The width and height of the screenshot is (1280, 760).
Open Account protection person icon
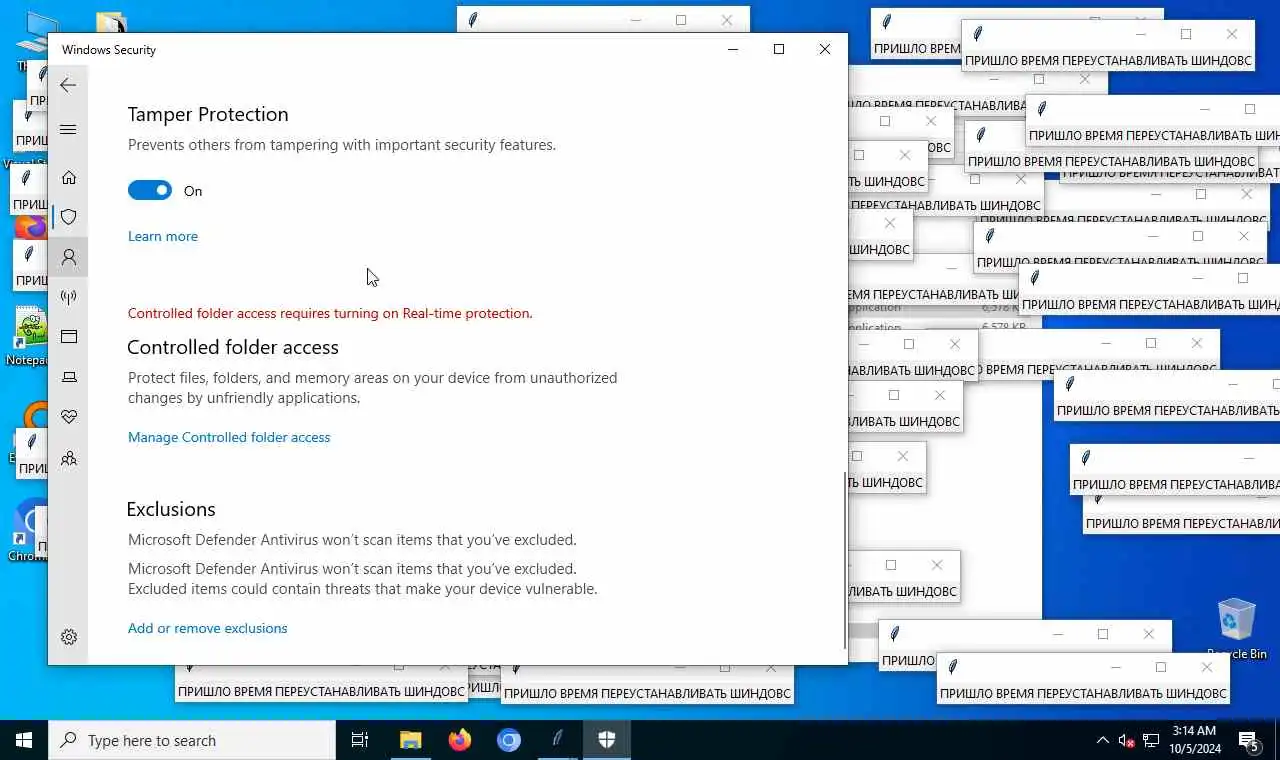point(69,257)
